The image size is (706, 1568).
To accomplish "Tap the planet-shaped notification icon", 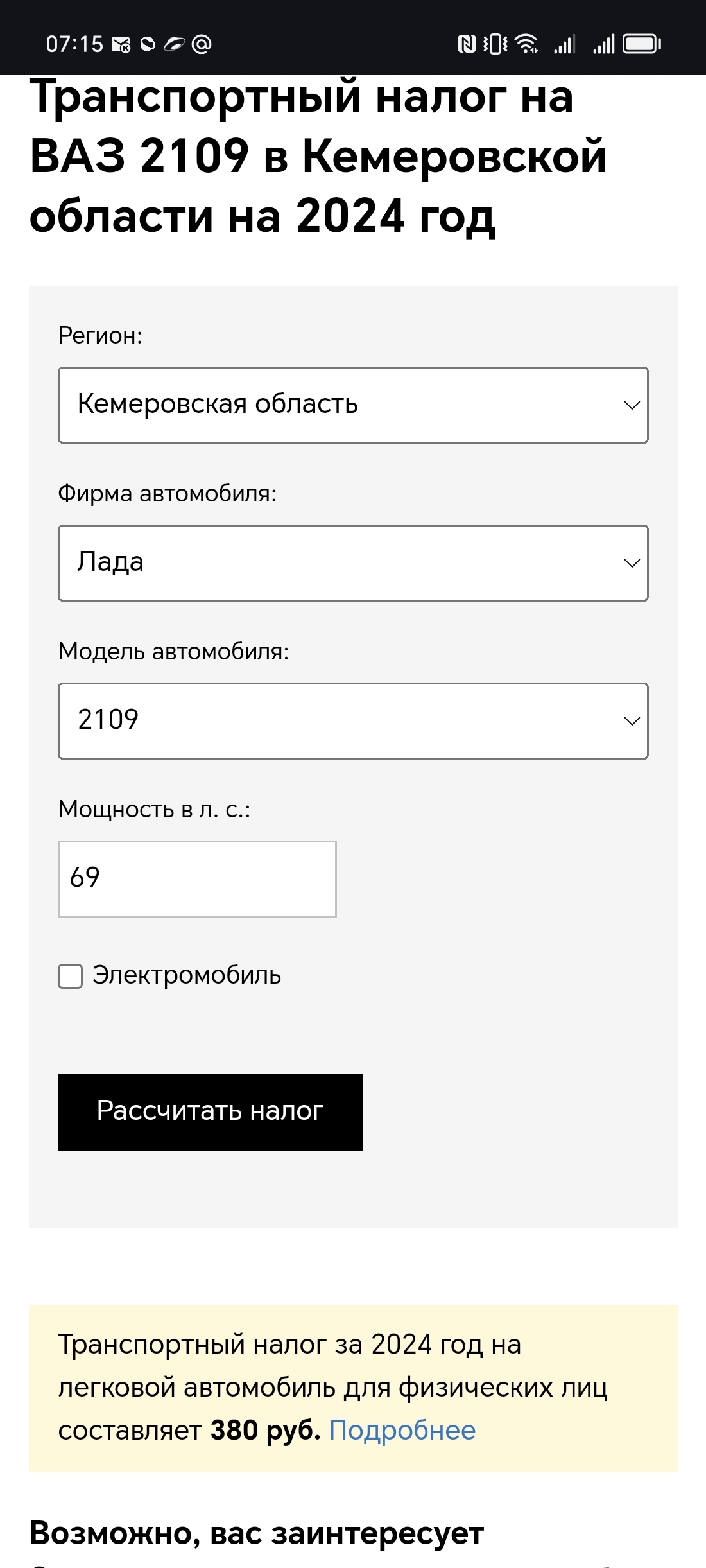I will (x=174, y=44).
